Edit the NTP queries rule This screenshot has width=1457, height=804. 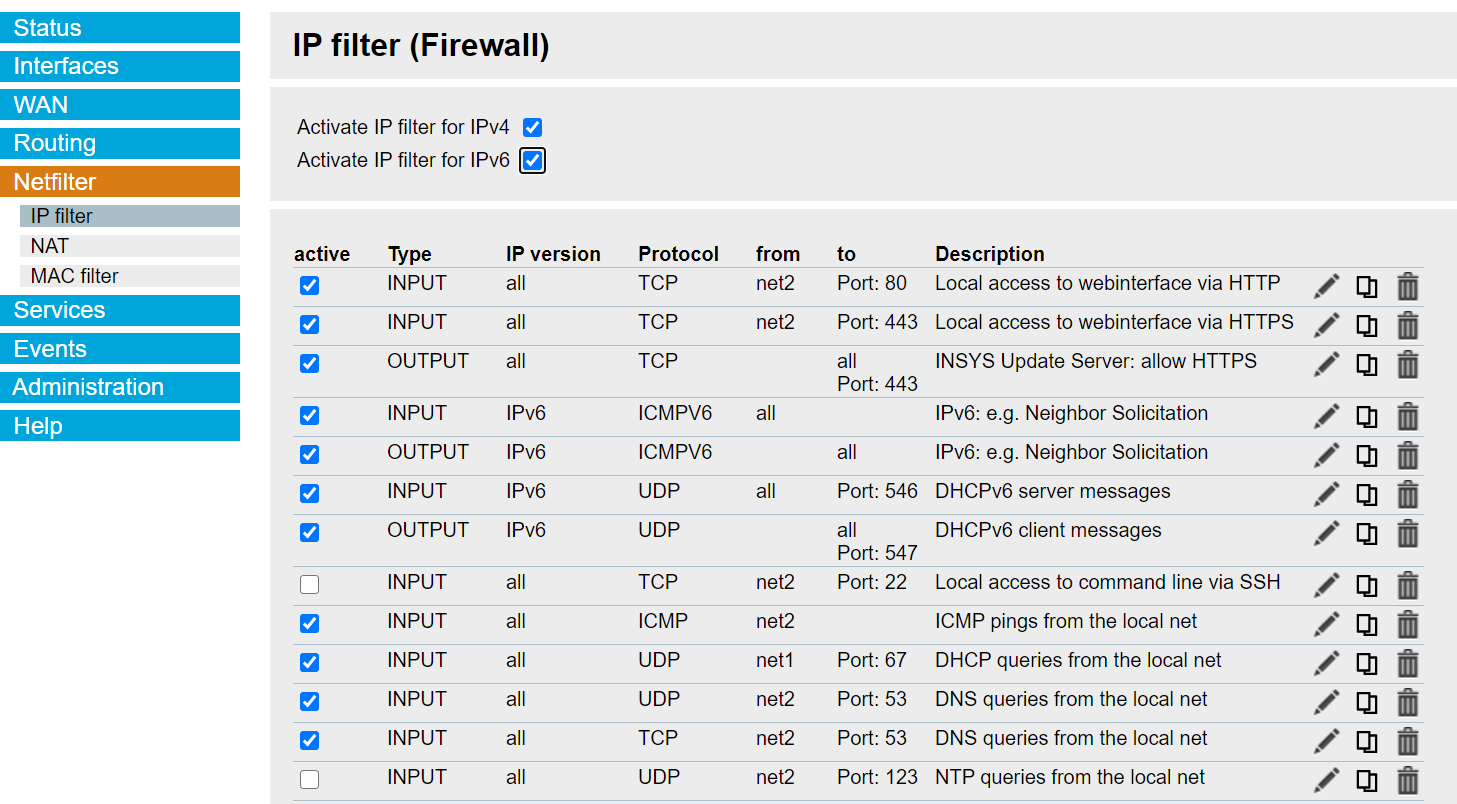click(1326, 780)
